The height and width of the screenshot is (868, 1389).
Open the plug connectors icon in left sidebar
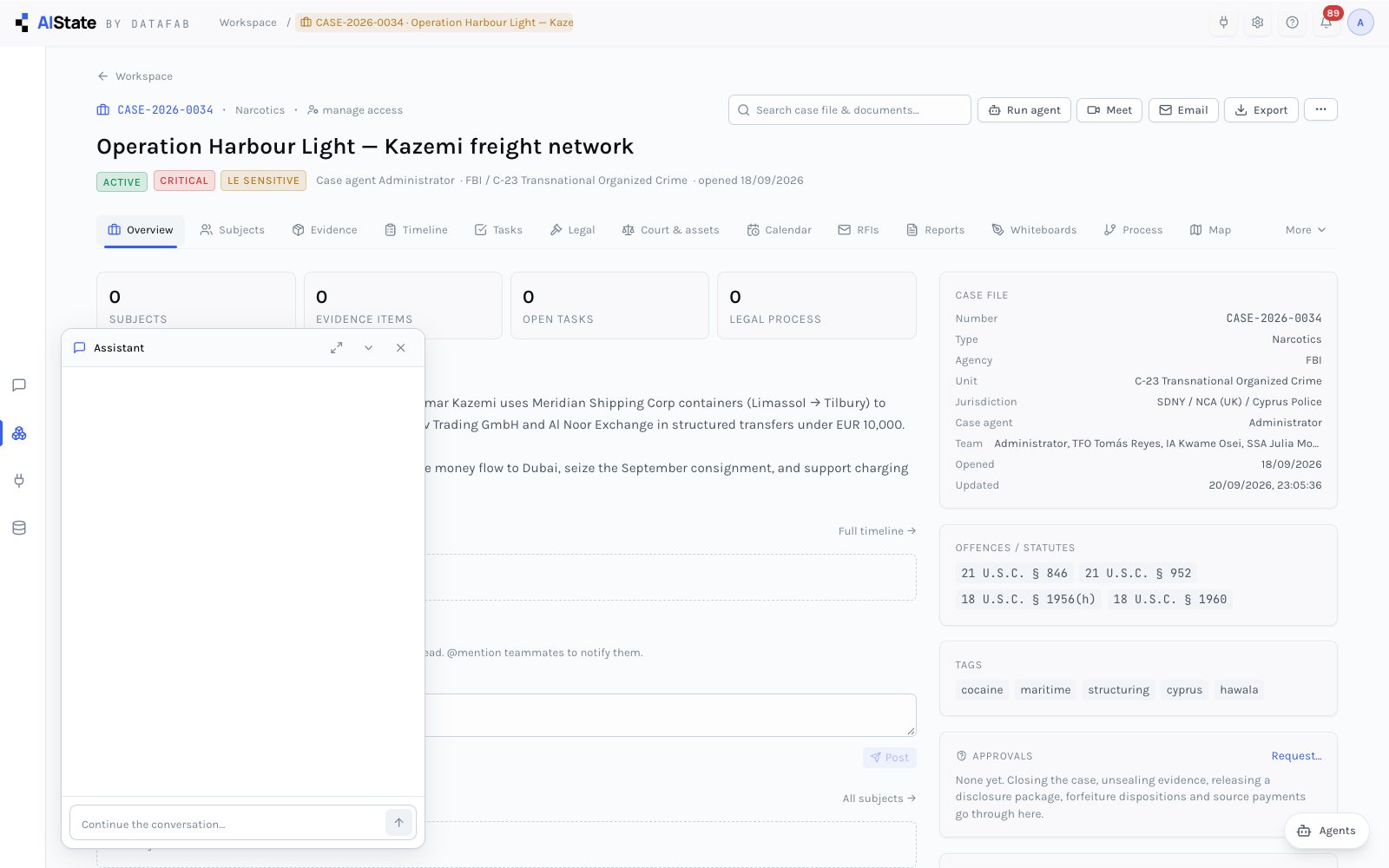click(x=19, y=480)
